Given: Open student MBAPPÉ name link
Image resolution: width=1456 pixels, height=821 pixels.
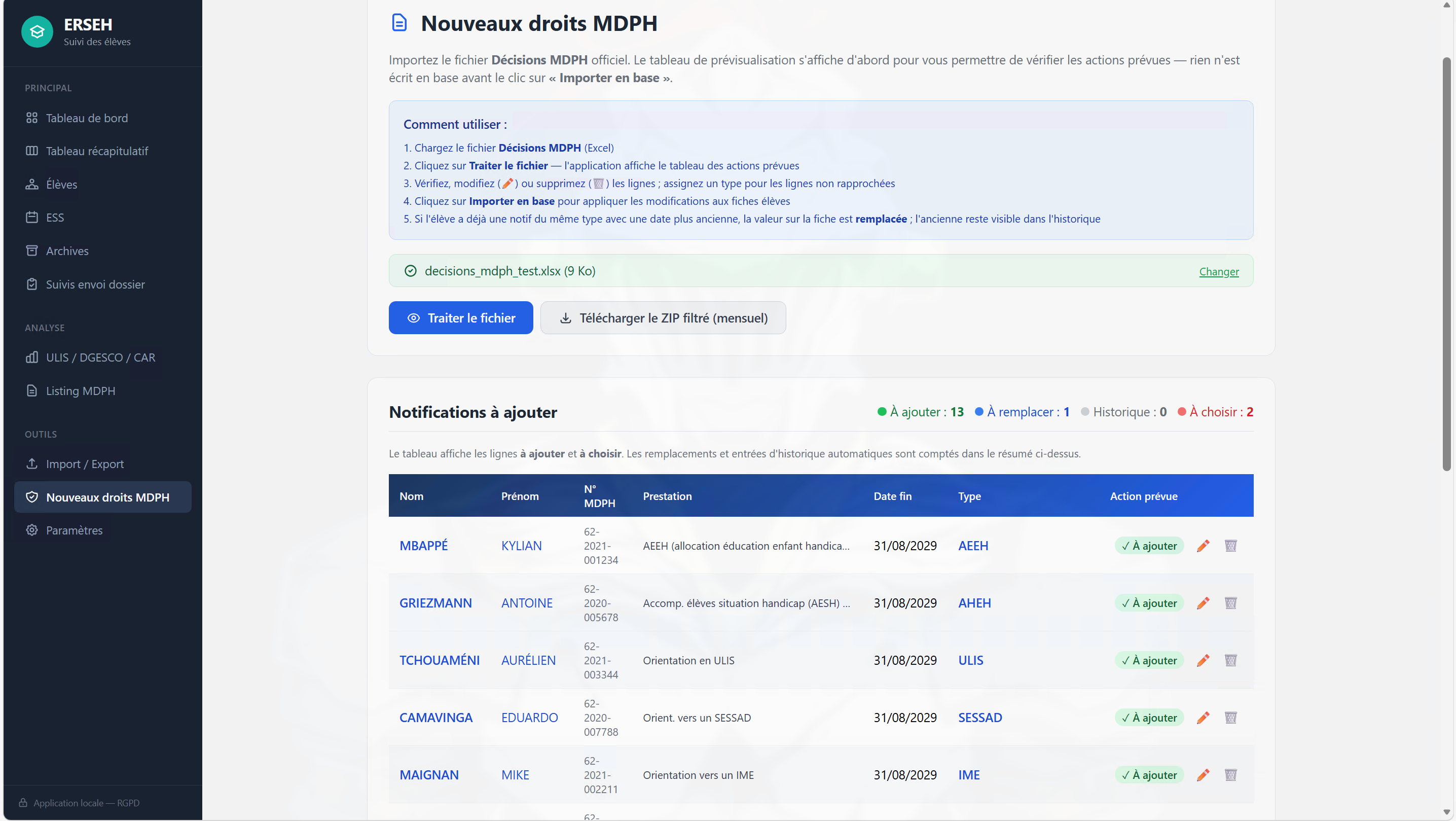Looking at the screenshot, I should [423, 546].
